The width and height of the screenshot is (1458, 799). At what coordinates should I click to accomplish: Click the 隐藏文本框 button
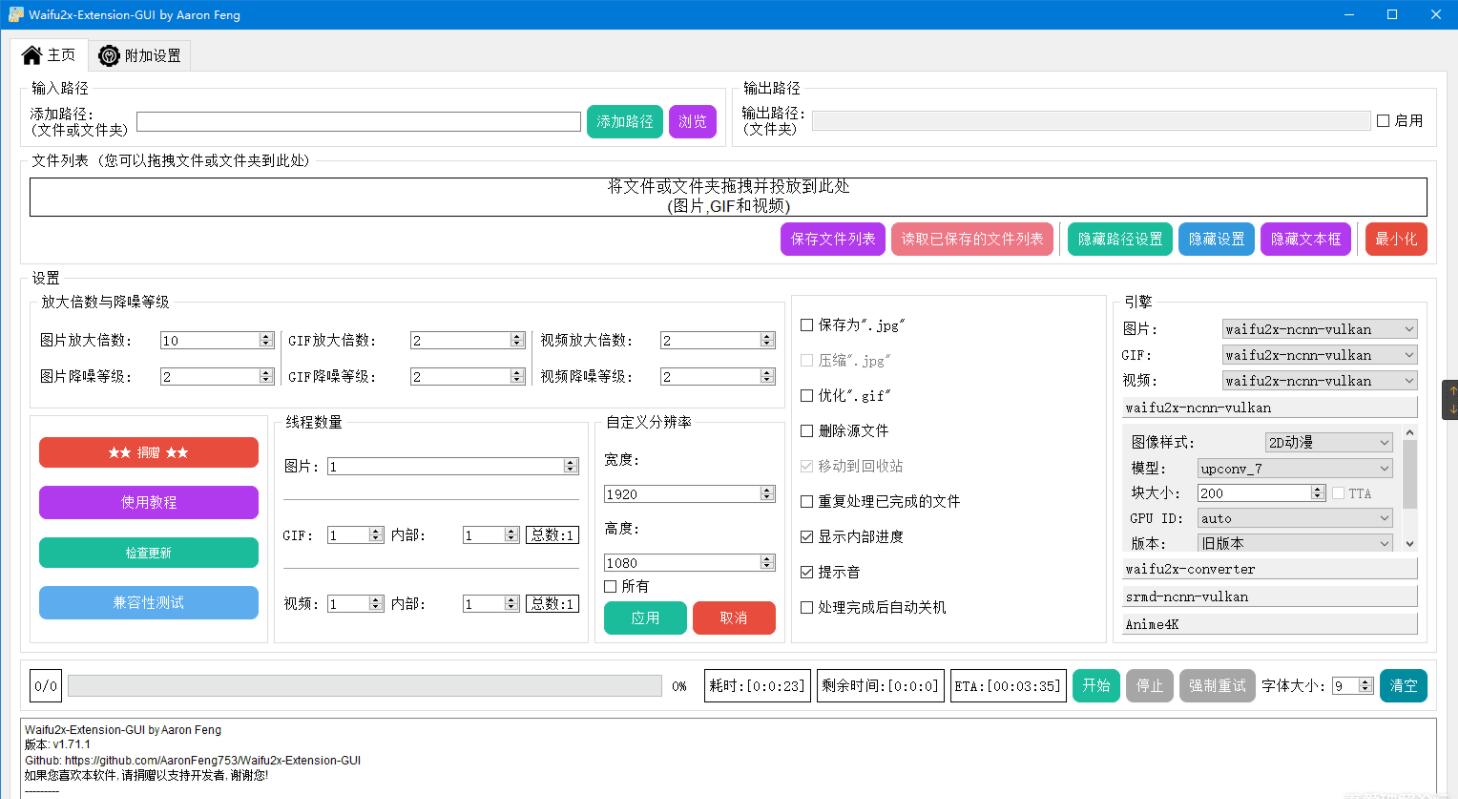click(x=1306, y=239)
